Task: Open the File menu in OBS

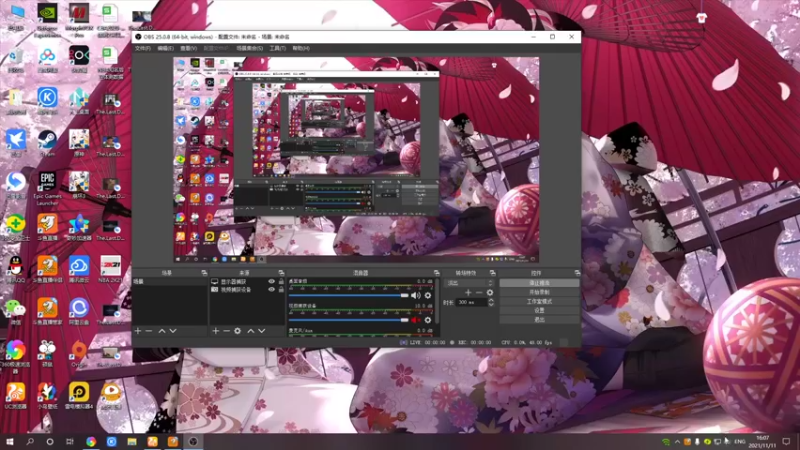Action: [143, 48]
